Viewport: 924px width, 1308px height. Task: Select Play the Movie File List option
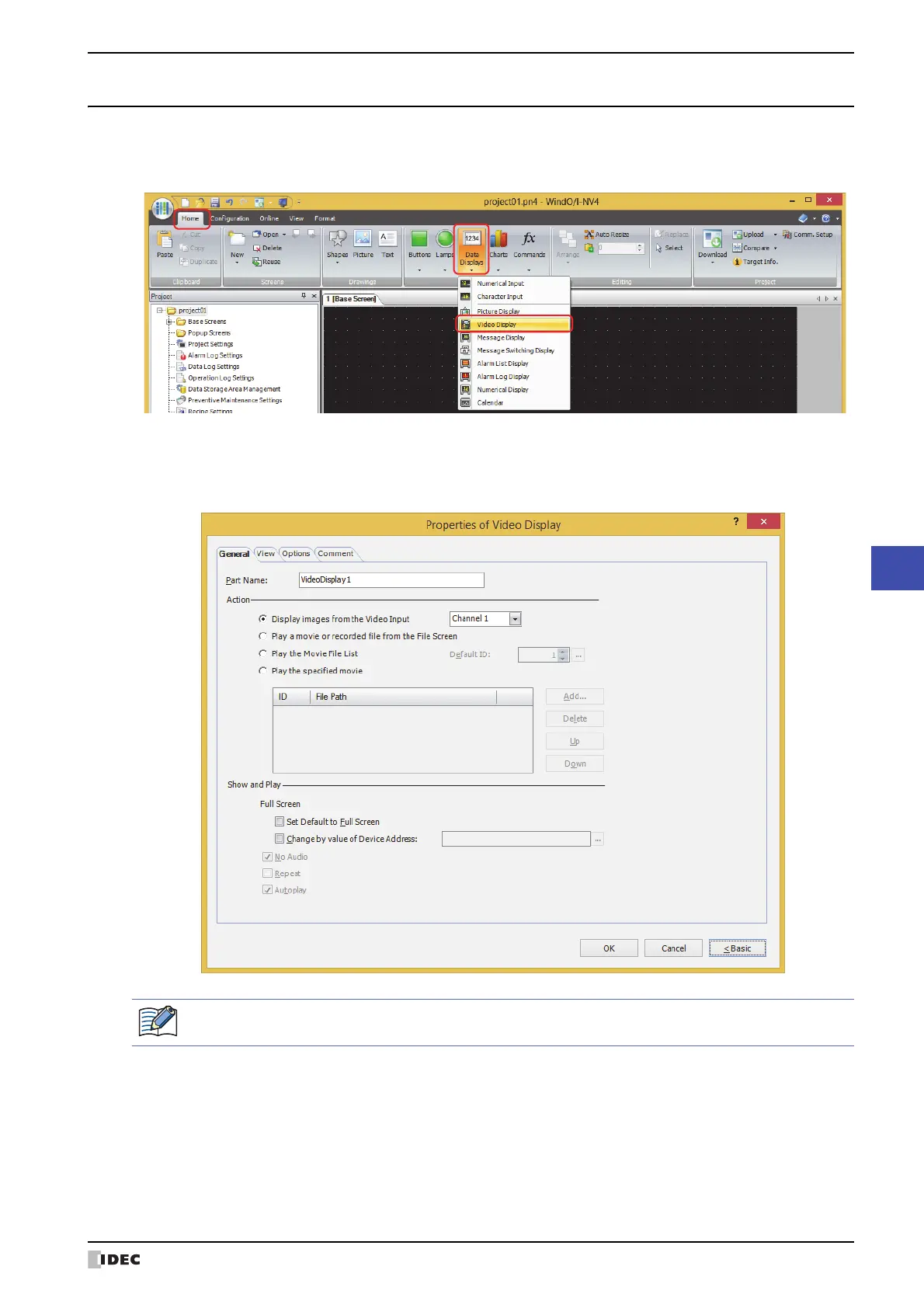tap(262, 653)
